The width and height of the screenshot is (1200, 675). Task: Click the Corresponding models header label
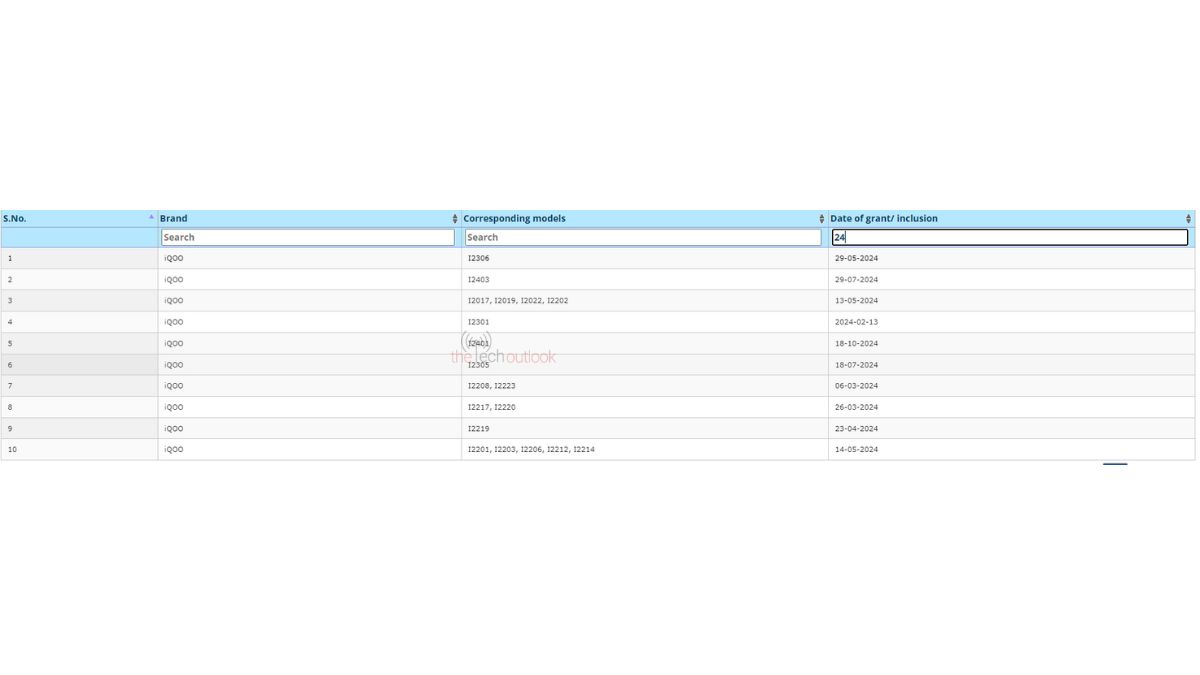(514, 218)
